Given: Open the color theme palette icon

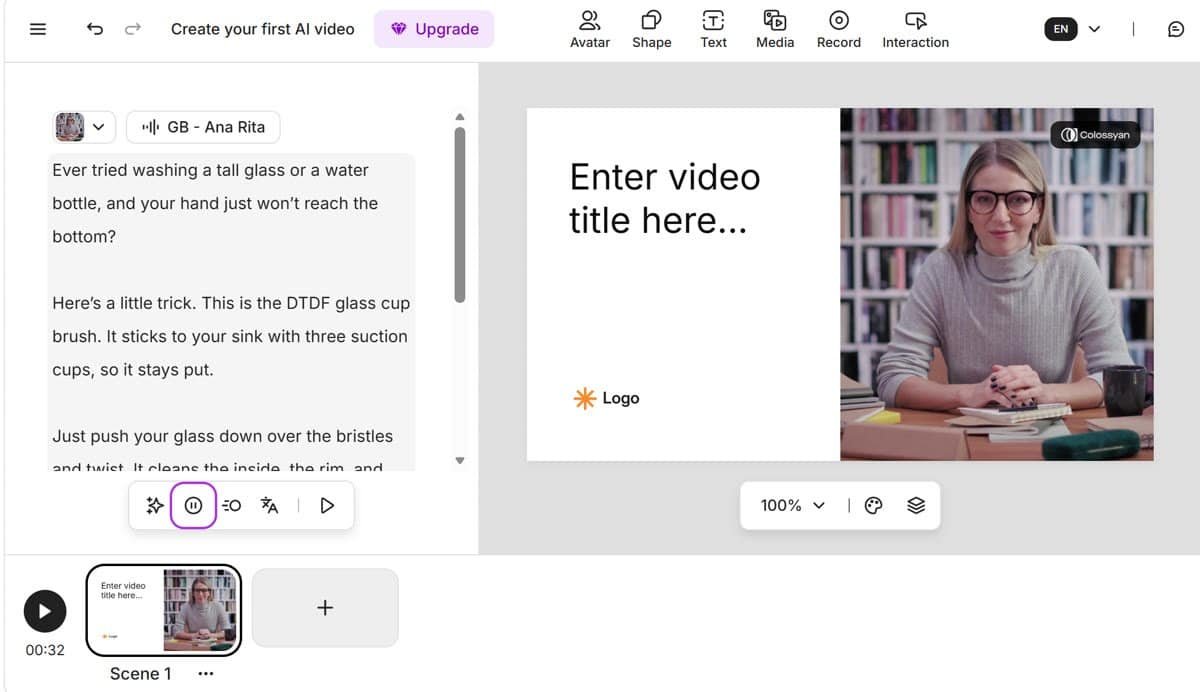Looking at the screenshot, I should pyautogui.click(x=873, y=505).
